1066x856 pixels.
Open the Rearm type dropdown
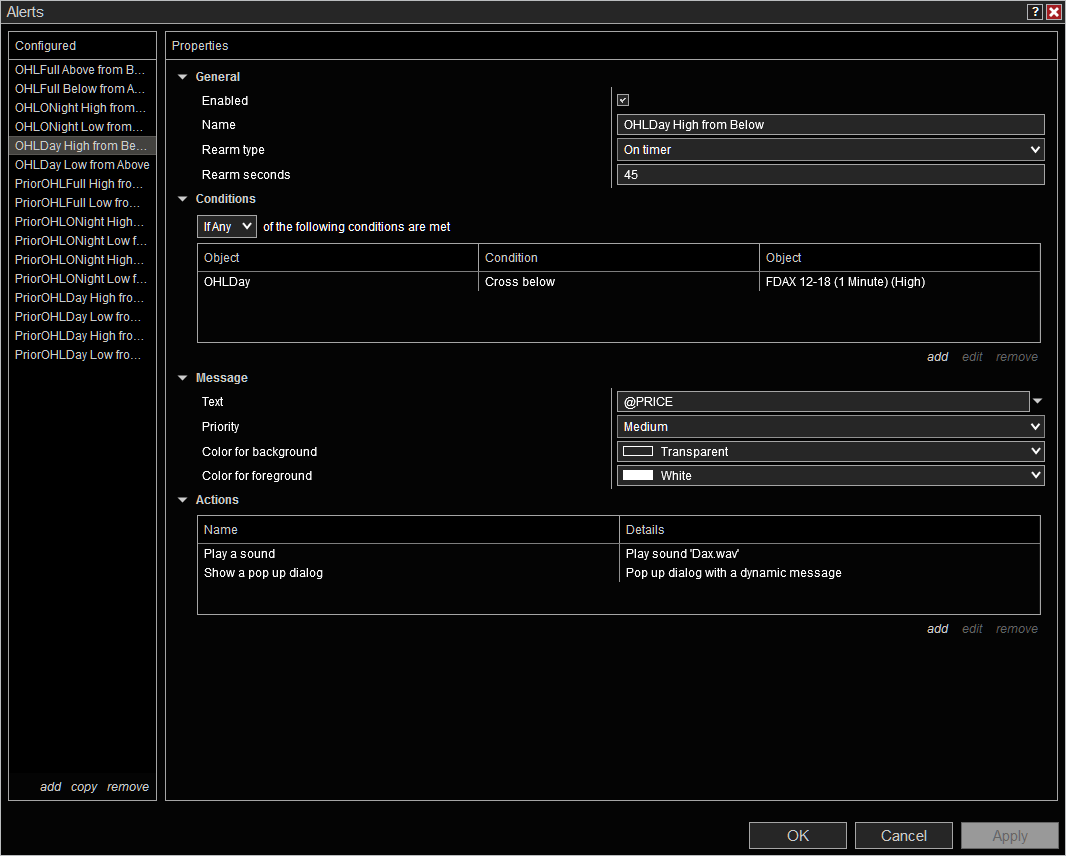(x=830, y=150)
